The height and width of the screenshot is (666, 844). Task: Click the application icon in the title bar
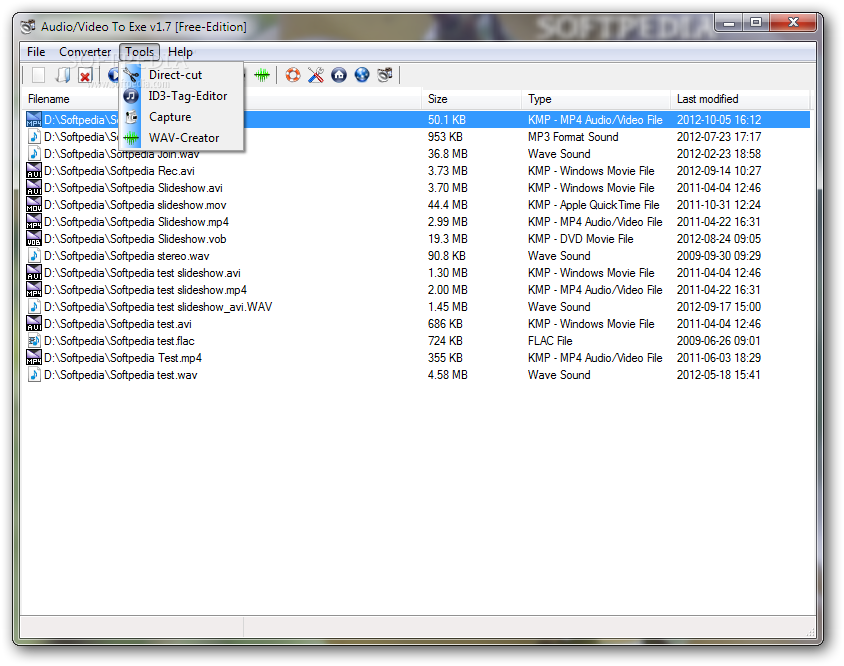(x=28, y=26)
